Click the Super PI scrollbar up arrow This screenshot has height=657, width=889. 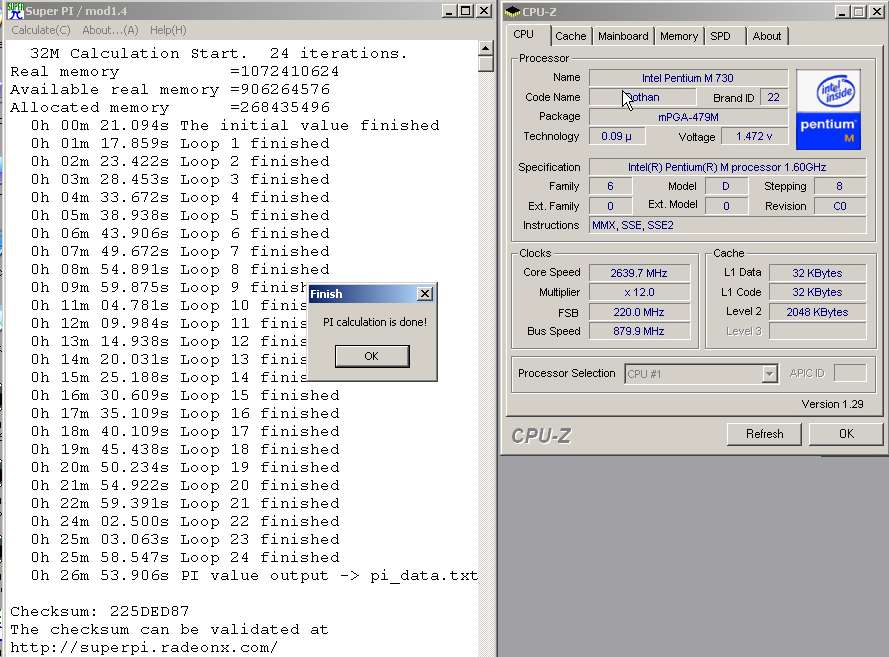pos(485,48)
